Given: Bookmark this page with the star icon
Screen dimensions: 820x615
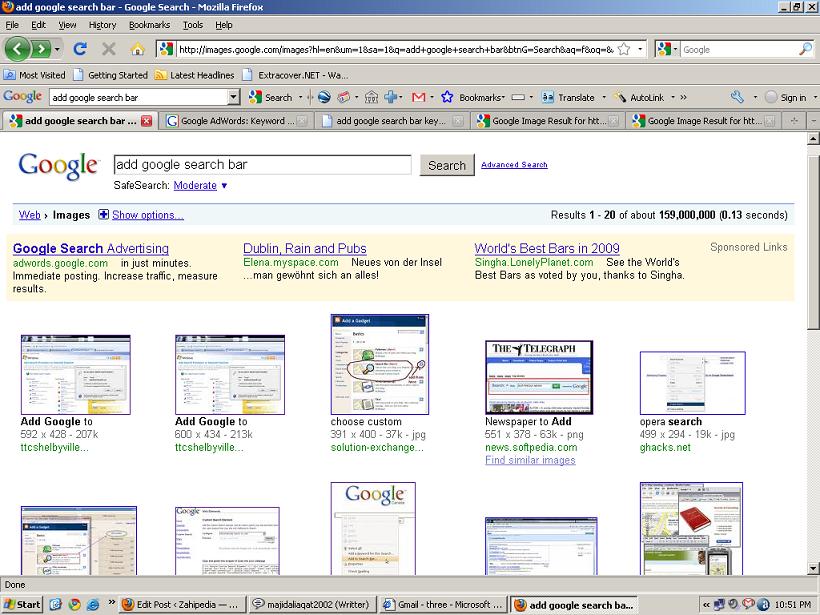Looking at the screenshot, I should (x=624, y=48).
